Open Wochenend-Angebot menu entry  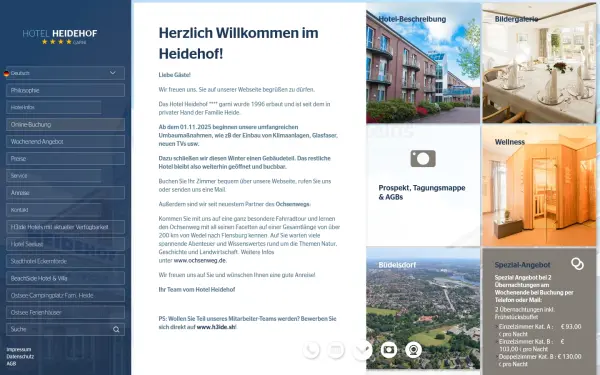(65, 142)
